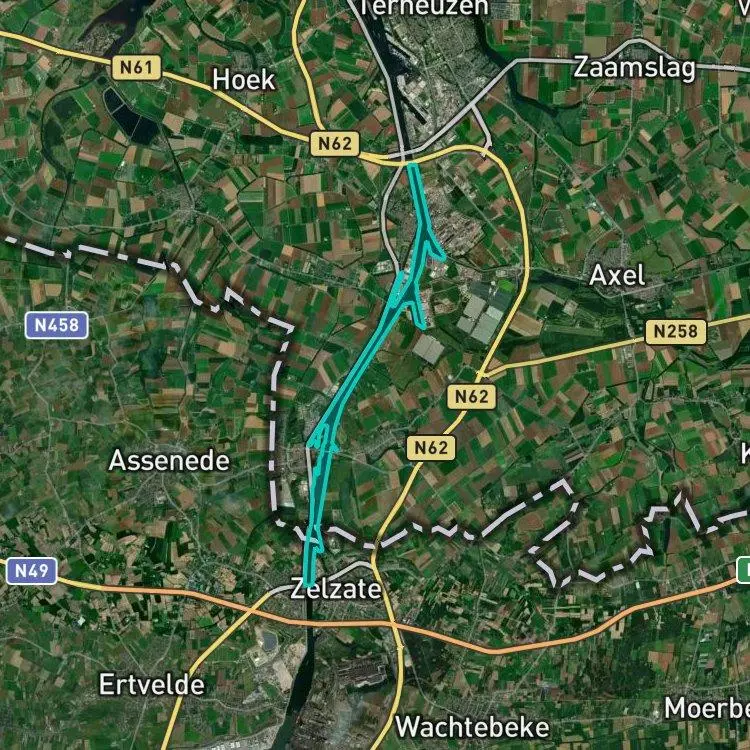750x750 pixels.
Task: Click the green shield at right edge
Action: pos(743,570)
